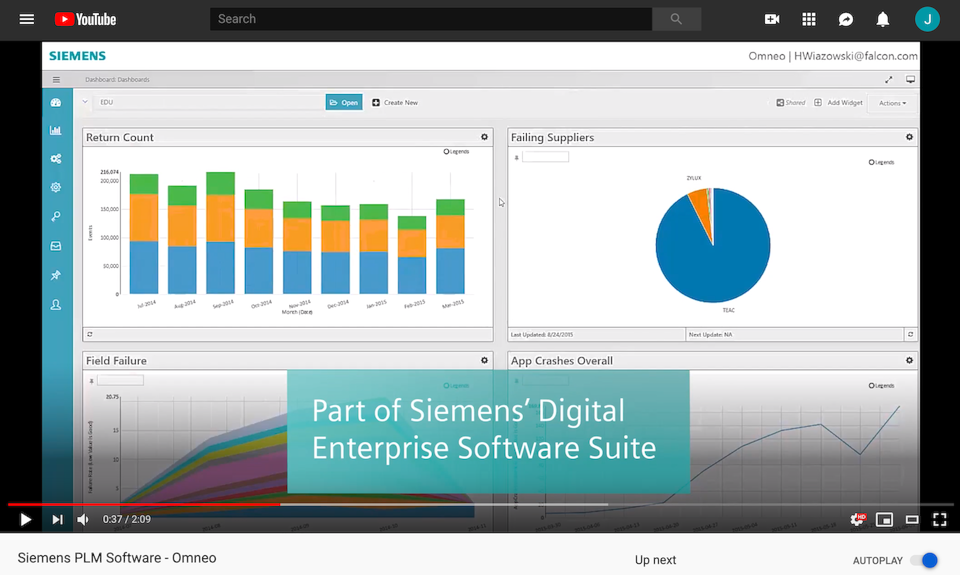Refresh the Failing Suppliers widget
Screen dimensions: 960x575
[910, 334]
